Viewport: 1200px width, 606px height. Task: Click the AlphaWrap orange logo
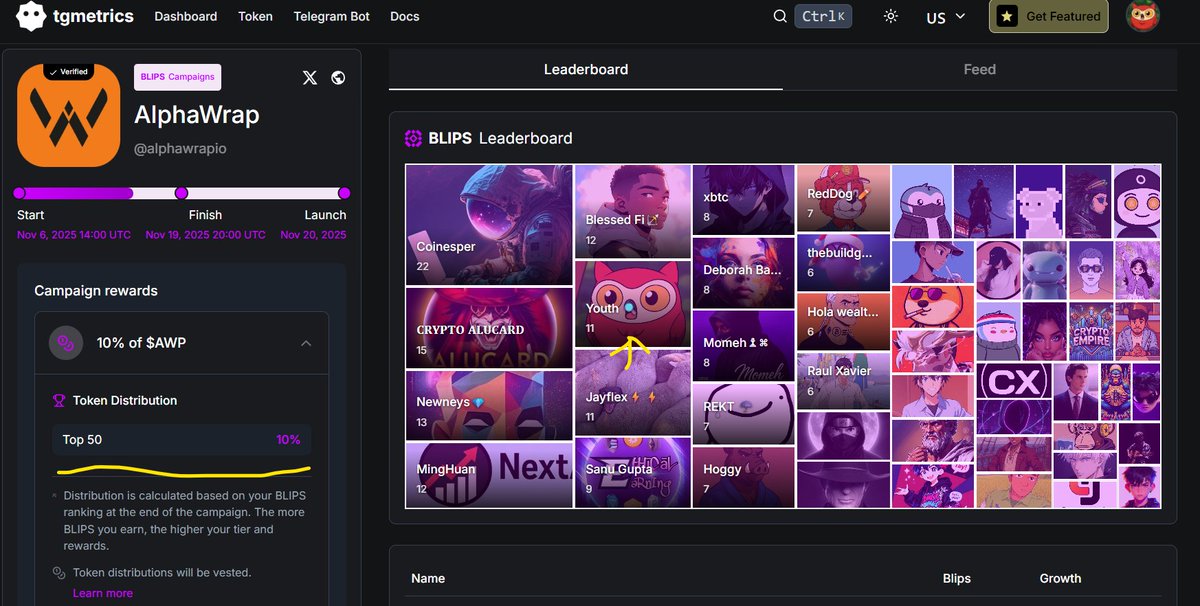tap(69, 115)
